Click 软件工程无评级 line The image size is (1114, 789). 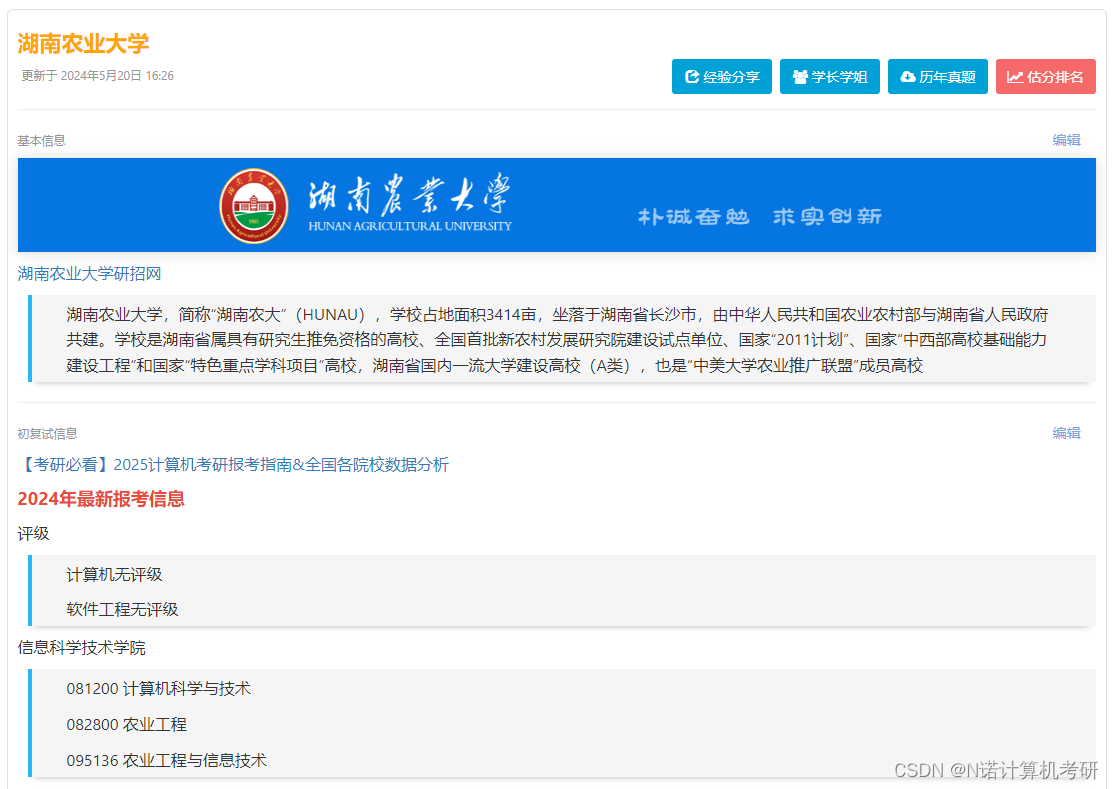click(122, 609)
